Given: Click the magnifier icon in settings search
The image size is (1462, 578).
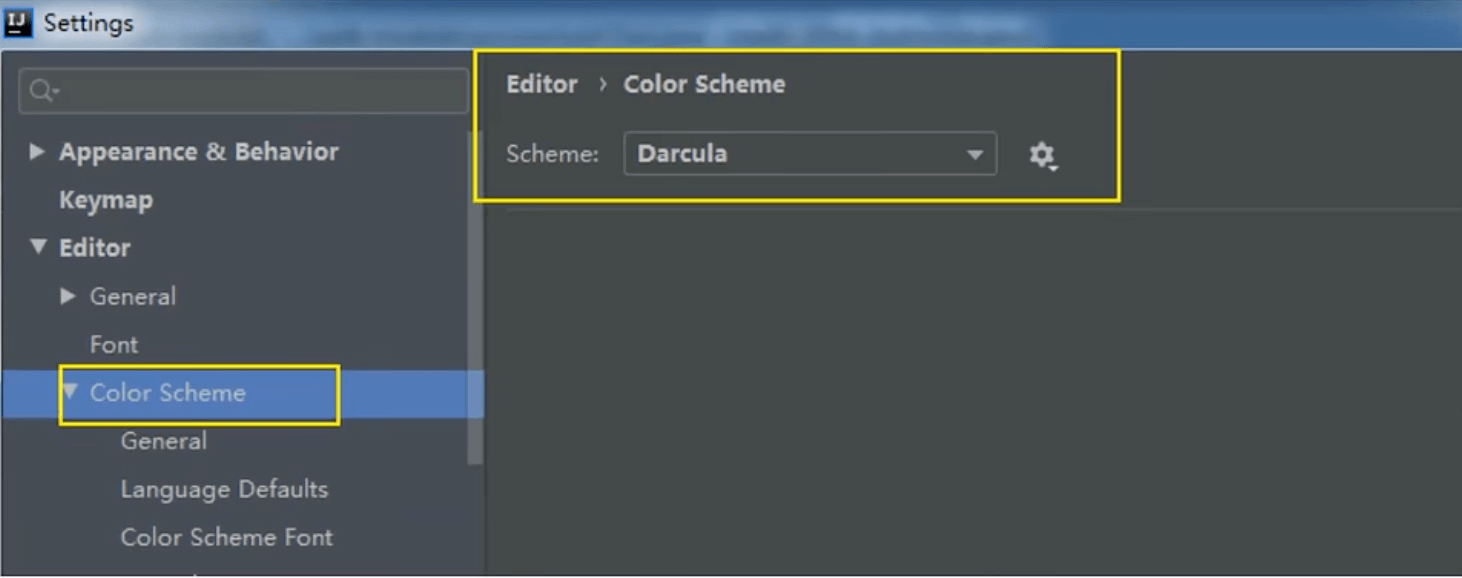Looking at the screenshot, I should tap(41, 91).
